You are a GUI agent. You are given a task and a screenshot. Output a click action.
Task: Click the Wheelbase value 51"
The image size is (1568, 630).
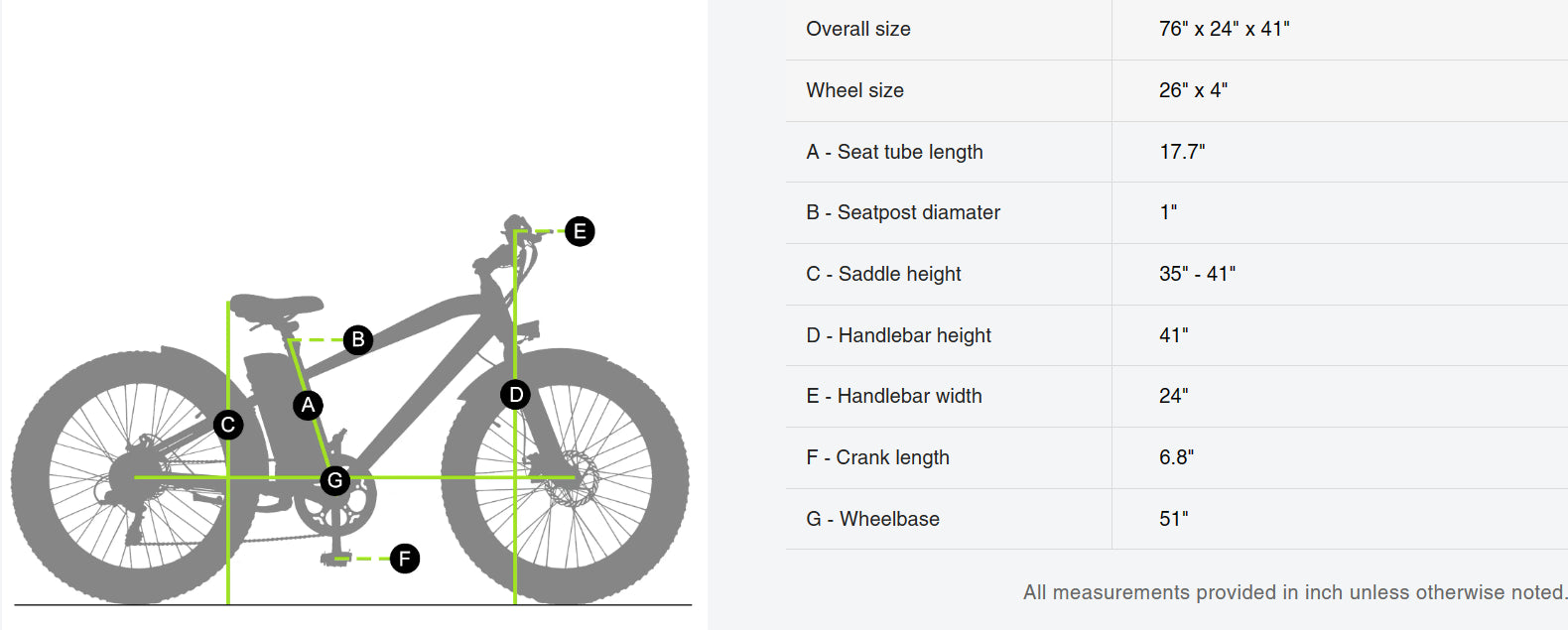pos(1173,519)
